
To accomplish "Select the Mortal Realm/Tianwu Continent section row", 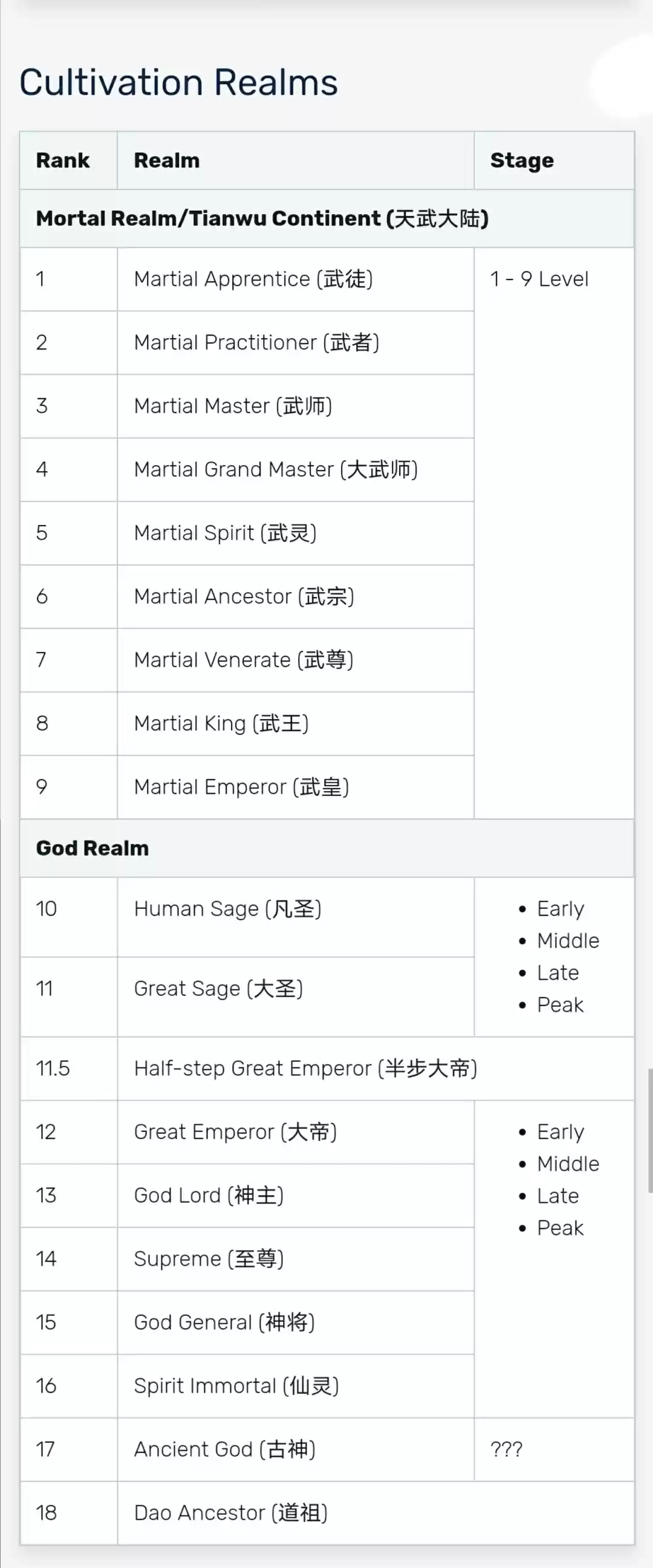I will coord(262,218).
